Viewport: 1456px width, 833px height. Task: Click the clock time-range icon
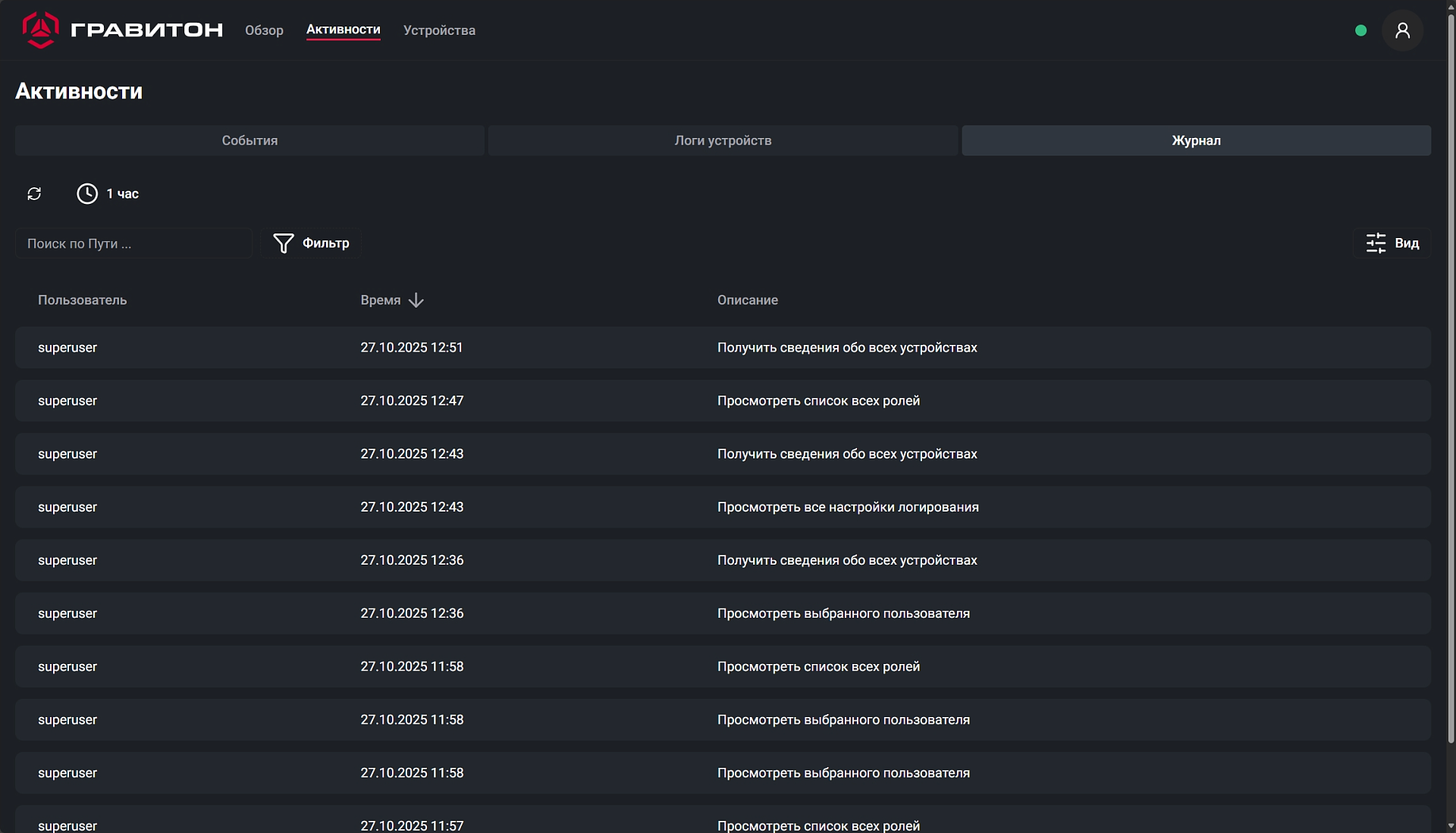(87, 194)
